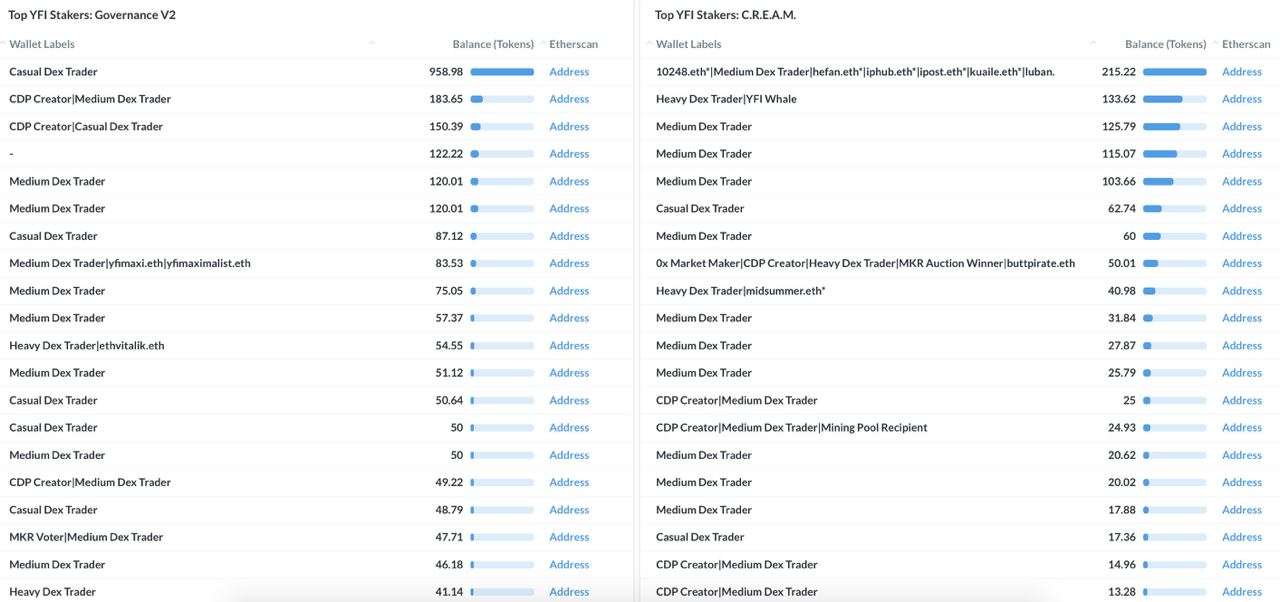Viewport: 1280px width, 602px height.
Task: Select label "Medium Dex Trader|yfimaxi.eth|yfimaximalist.eth"
Action: point(130,263)
